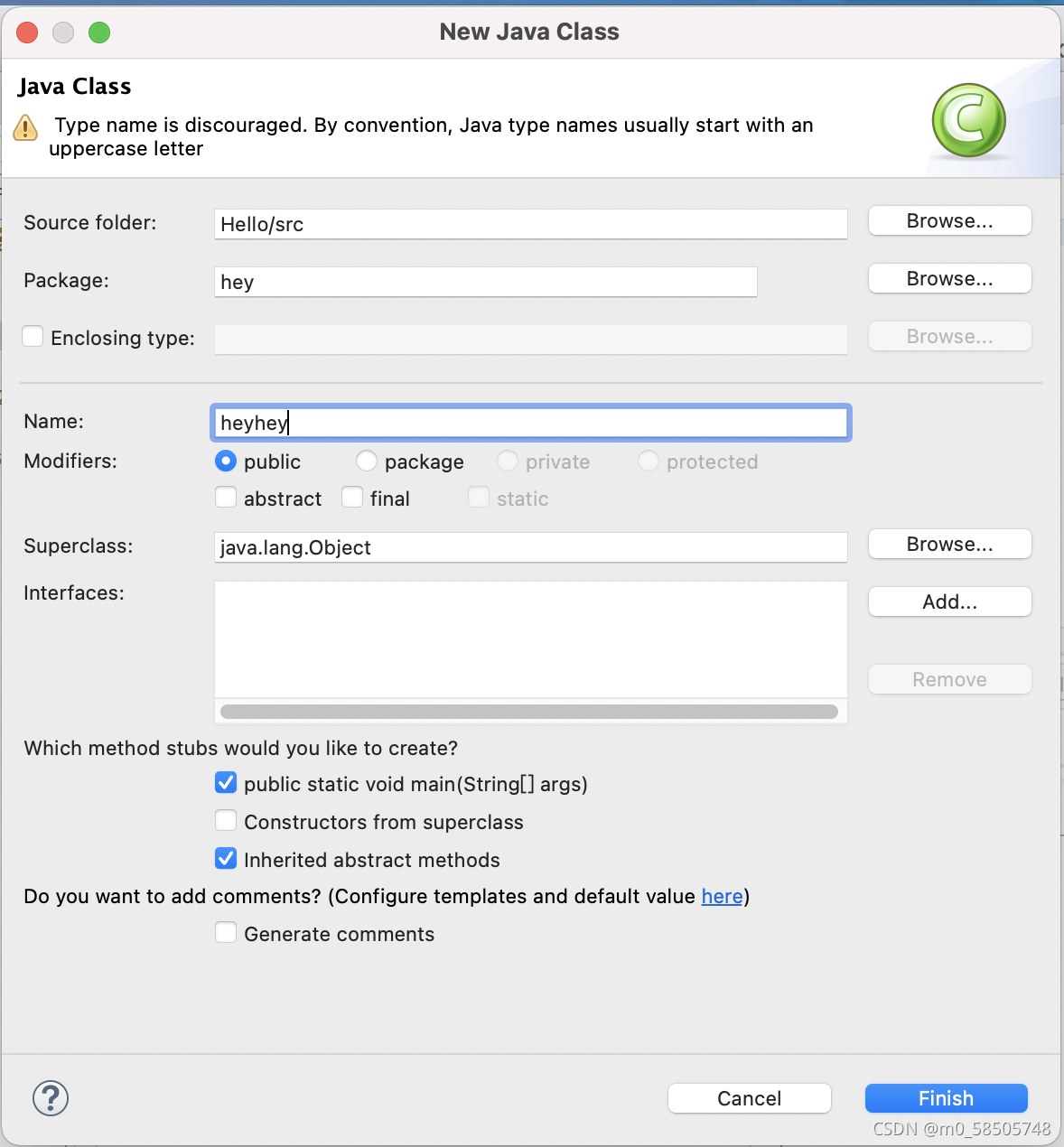
Task: Click Browse next to Package field
Action: click(949, 278)
